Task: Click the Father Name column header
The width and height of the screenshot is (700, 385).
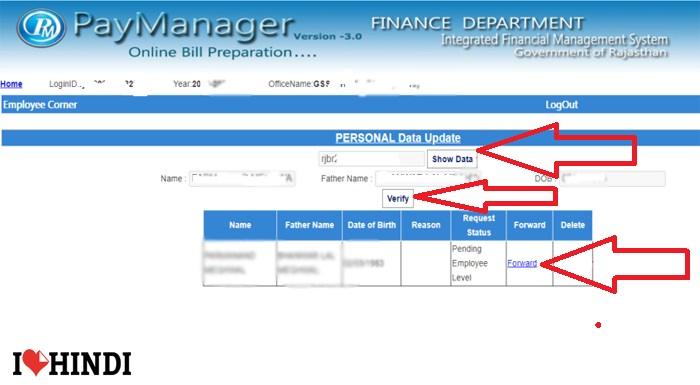Action: pos(309,225)
